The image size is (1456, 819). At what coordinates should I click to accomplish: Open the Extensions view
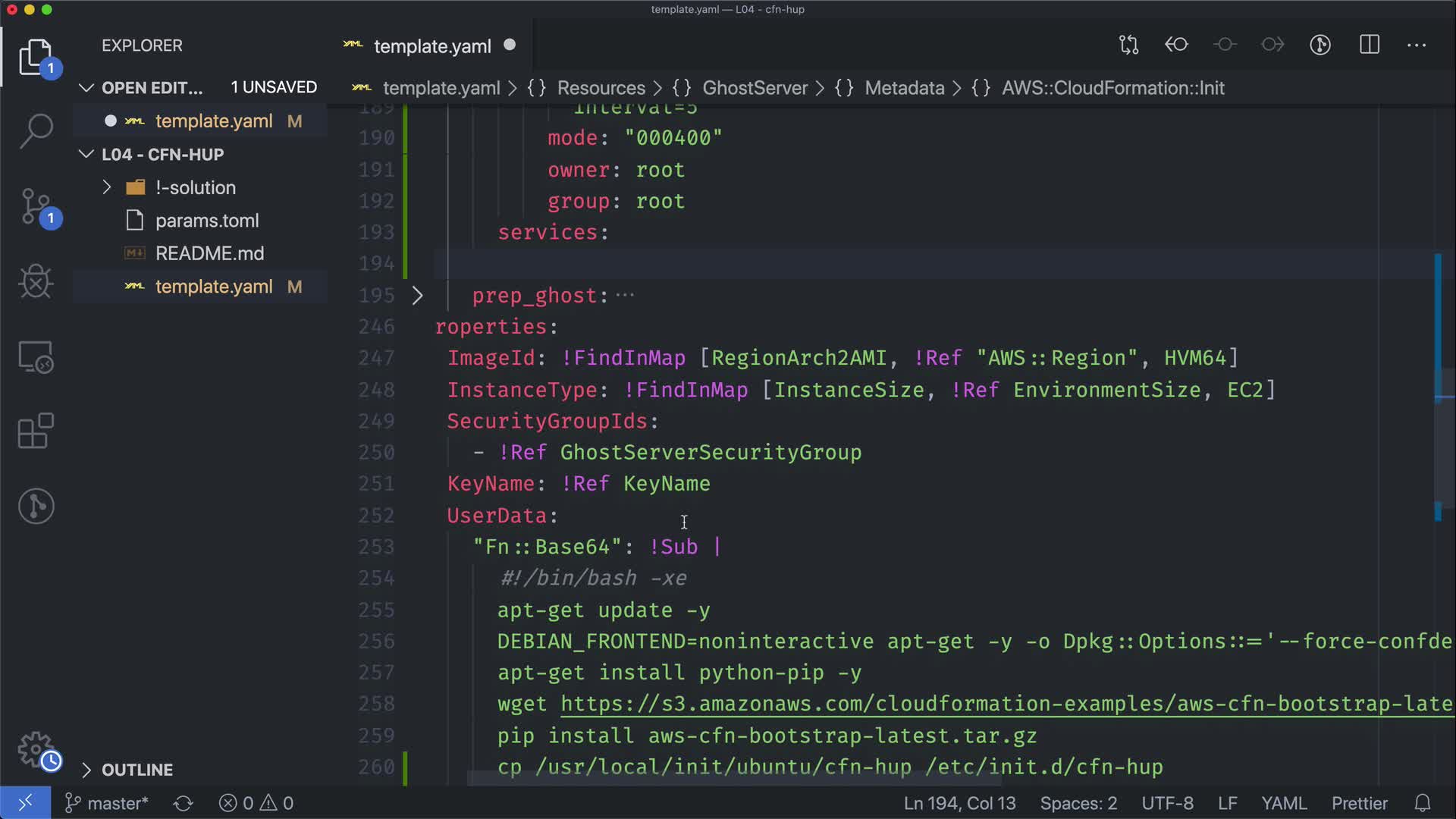(36, 431)
